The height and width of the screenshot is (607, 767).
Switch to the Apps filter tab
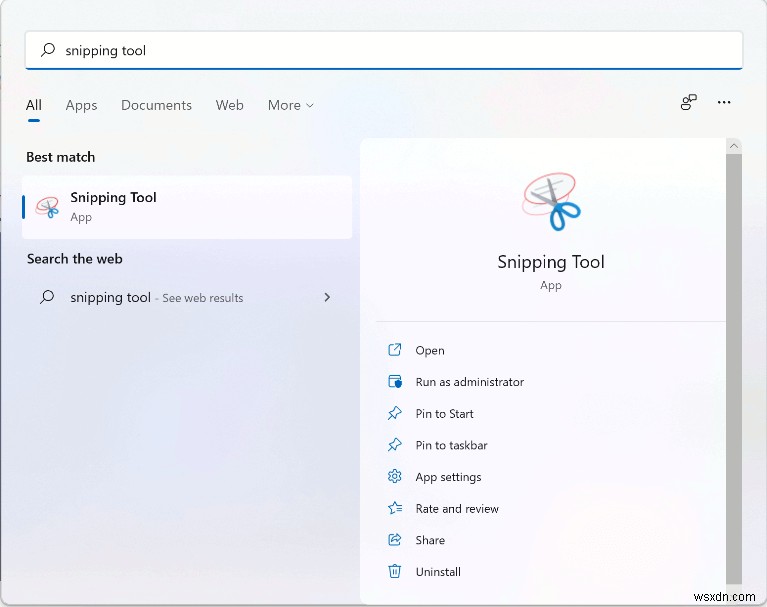[x=81, y=105]
